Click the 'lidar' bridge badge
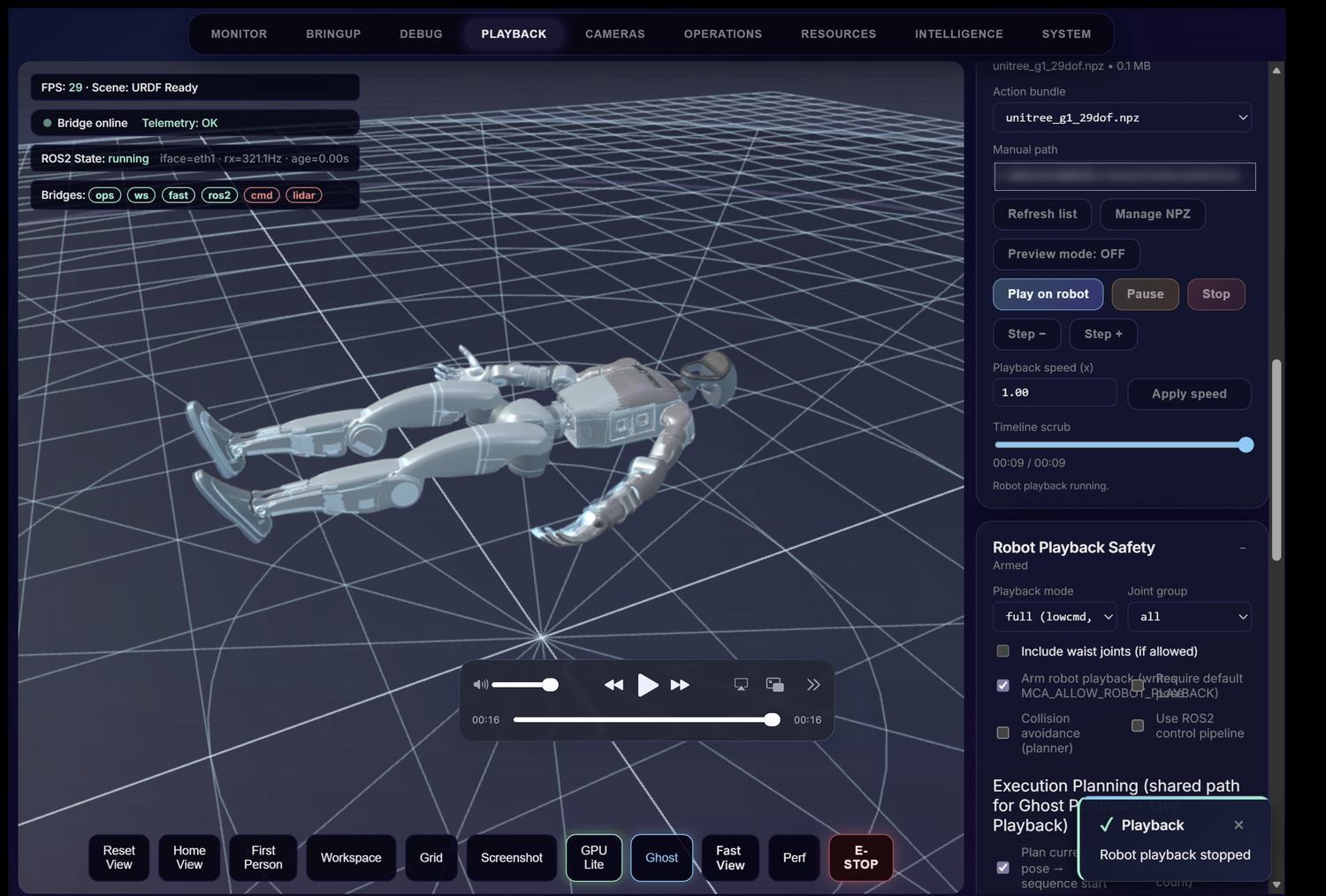Viewport: 1326px width, 896px height. pyautogui.click(x=304, y=195)
